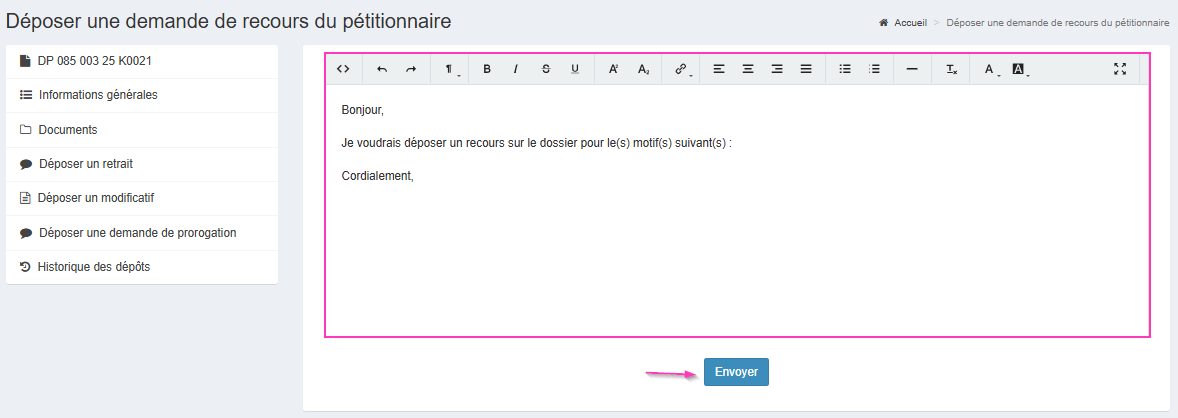The width and height of the screenshot is (1178, 418).
Task: Open the text background color picker
Action: point(1020,69)
